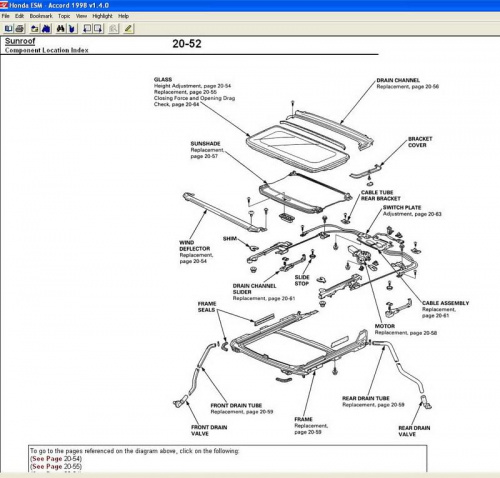The height and width of the screenshot is (478, 500).
Task: Open the Bookmark menu
Action: pyautogui.click(x=41, y=16)
